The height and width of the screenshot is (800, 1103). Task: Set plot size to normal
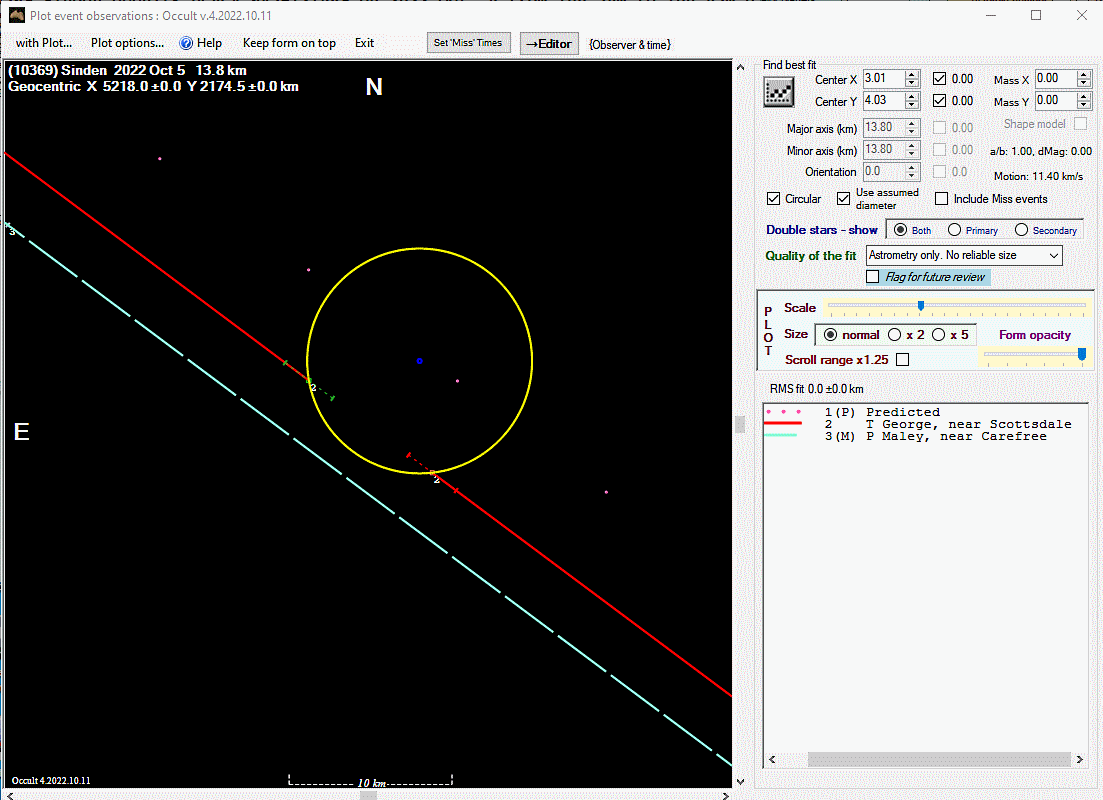[831, 335]
